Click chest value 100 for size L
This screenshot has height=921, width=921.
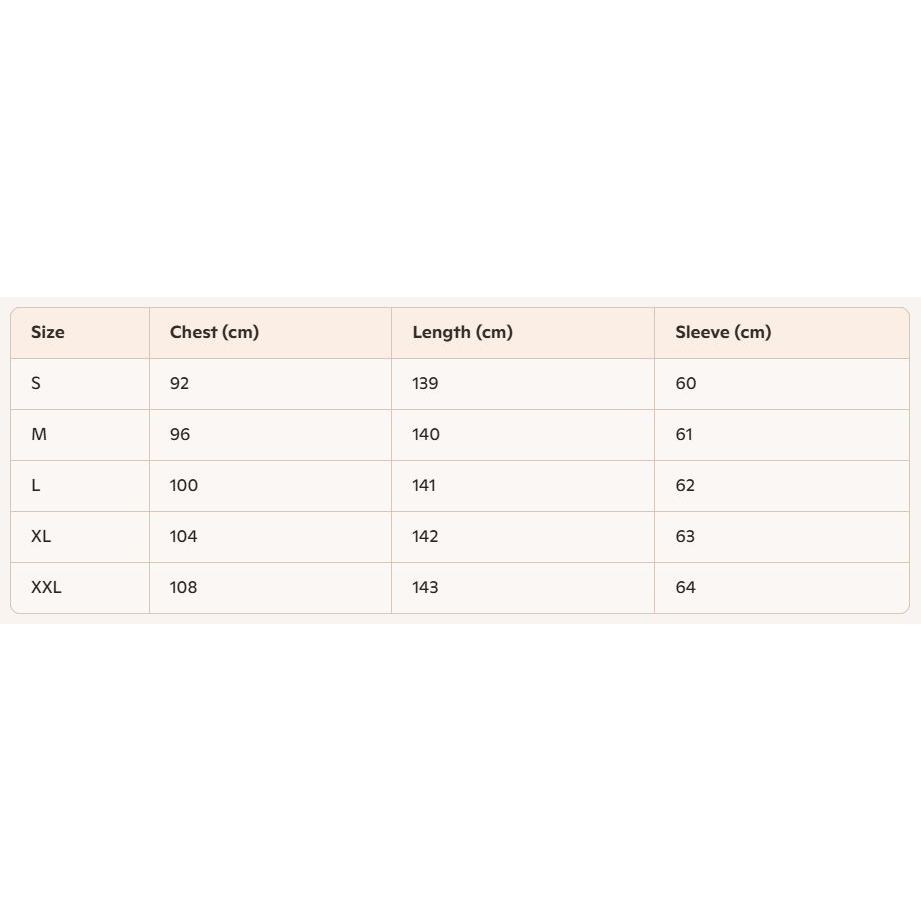[184, 486]
